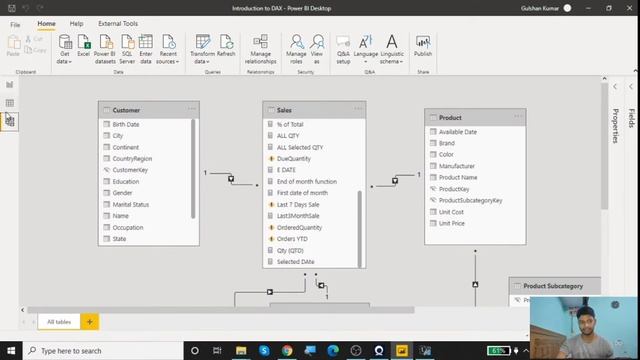
Task: Open the External Tools tab
Action: coord(118,24)
